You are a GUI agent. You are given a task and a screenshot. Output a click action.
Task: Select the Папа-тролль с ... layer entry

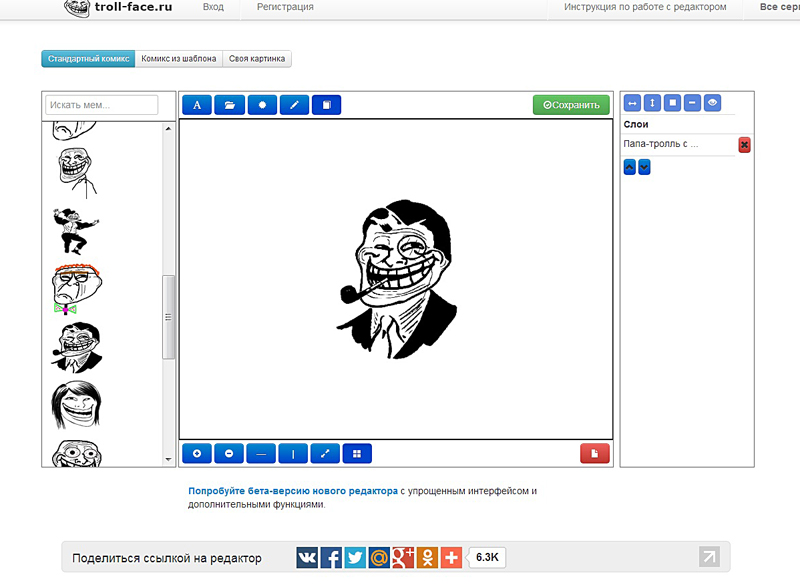661,144
